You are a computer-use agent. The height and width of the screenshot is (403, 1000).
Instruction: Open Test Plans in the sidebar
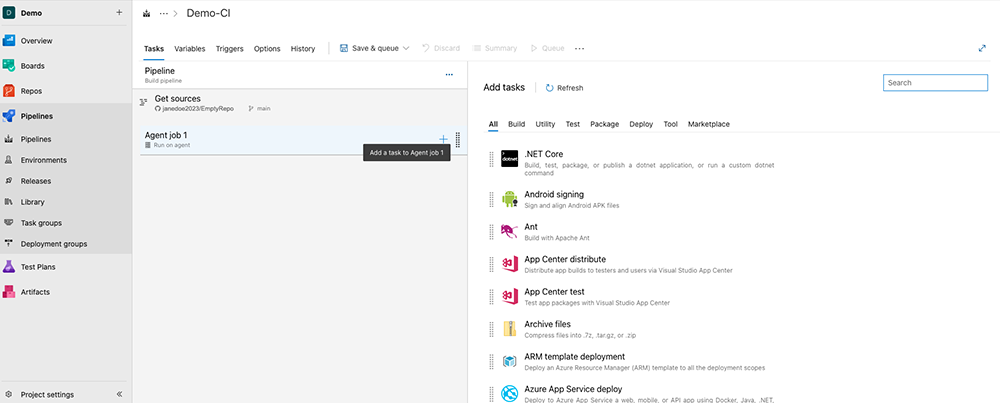(x=38, y=267)
